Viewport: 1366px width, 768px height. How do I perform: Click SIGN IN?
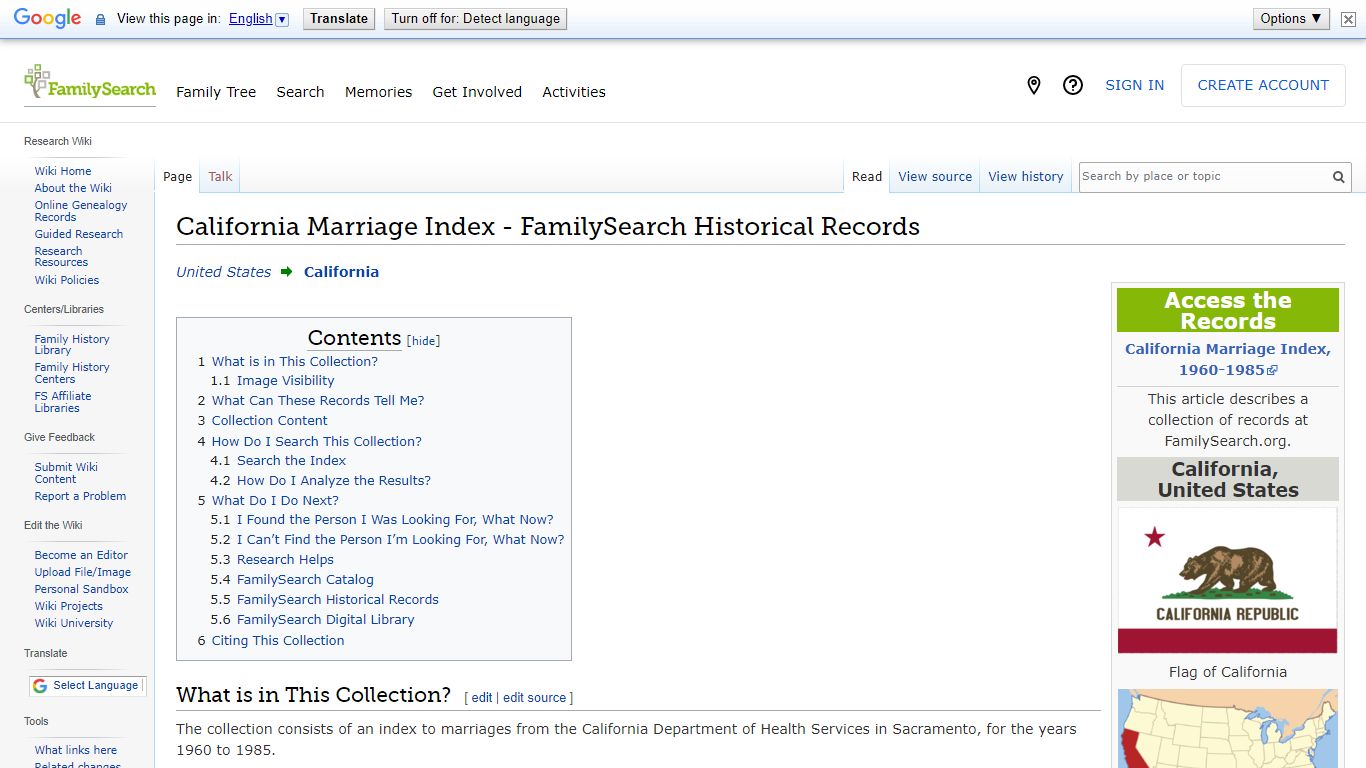[1134, 85]
